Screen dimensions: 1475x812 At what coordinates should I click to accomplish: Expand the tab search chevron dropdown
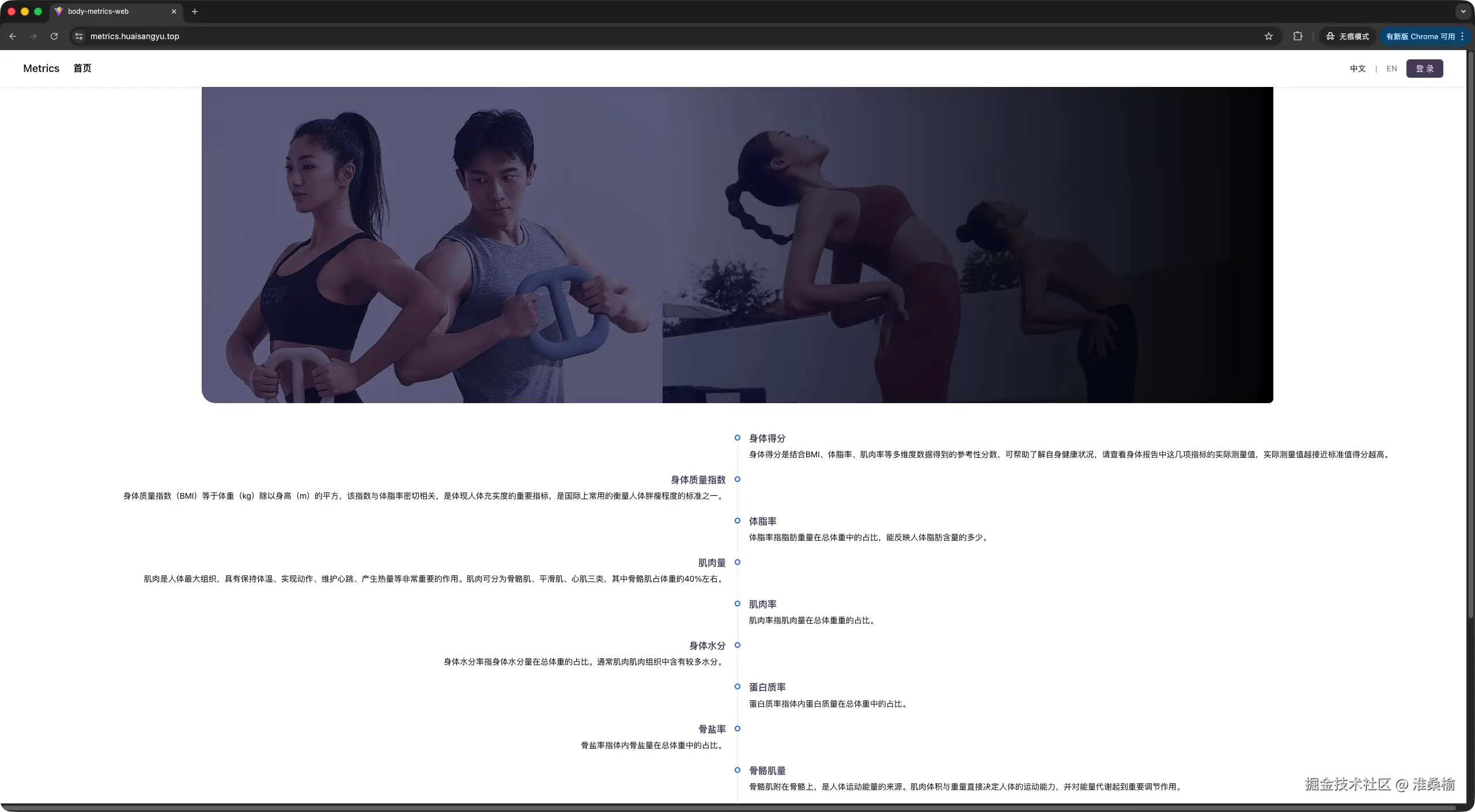pos(1463,12)
